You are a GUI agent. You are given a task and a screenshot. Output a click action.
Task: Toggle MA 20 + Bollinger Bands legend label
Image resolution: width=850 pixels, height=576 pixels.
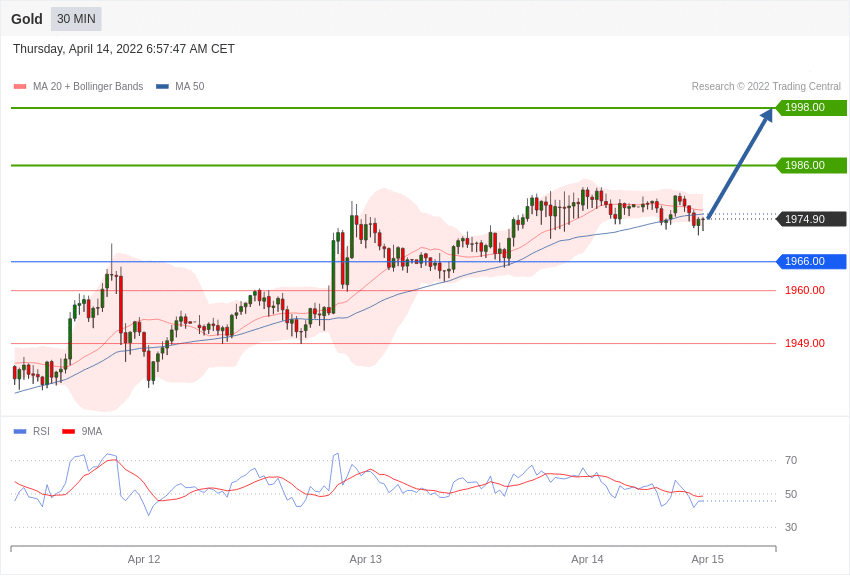(x=88, y=86)
